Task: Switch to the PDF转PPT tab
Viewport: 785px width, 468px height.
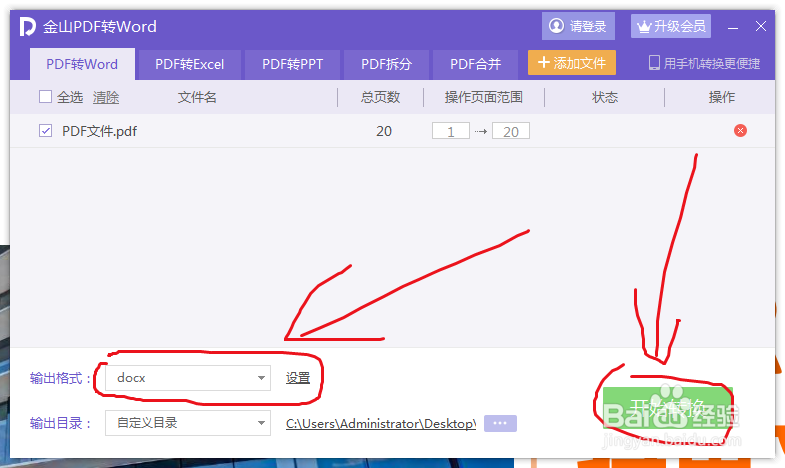Action: click(x=292, y=65)
